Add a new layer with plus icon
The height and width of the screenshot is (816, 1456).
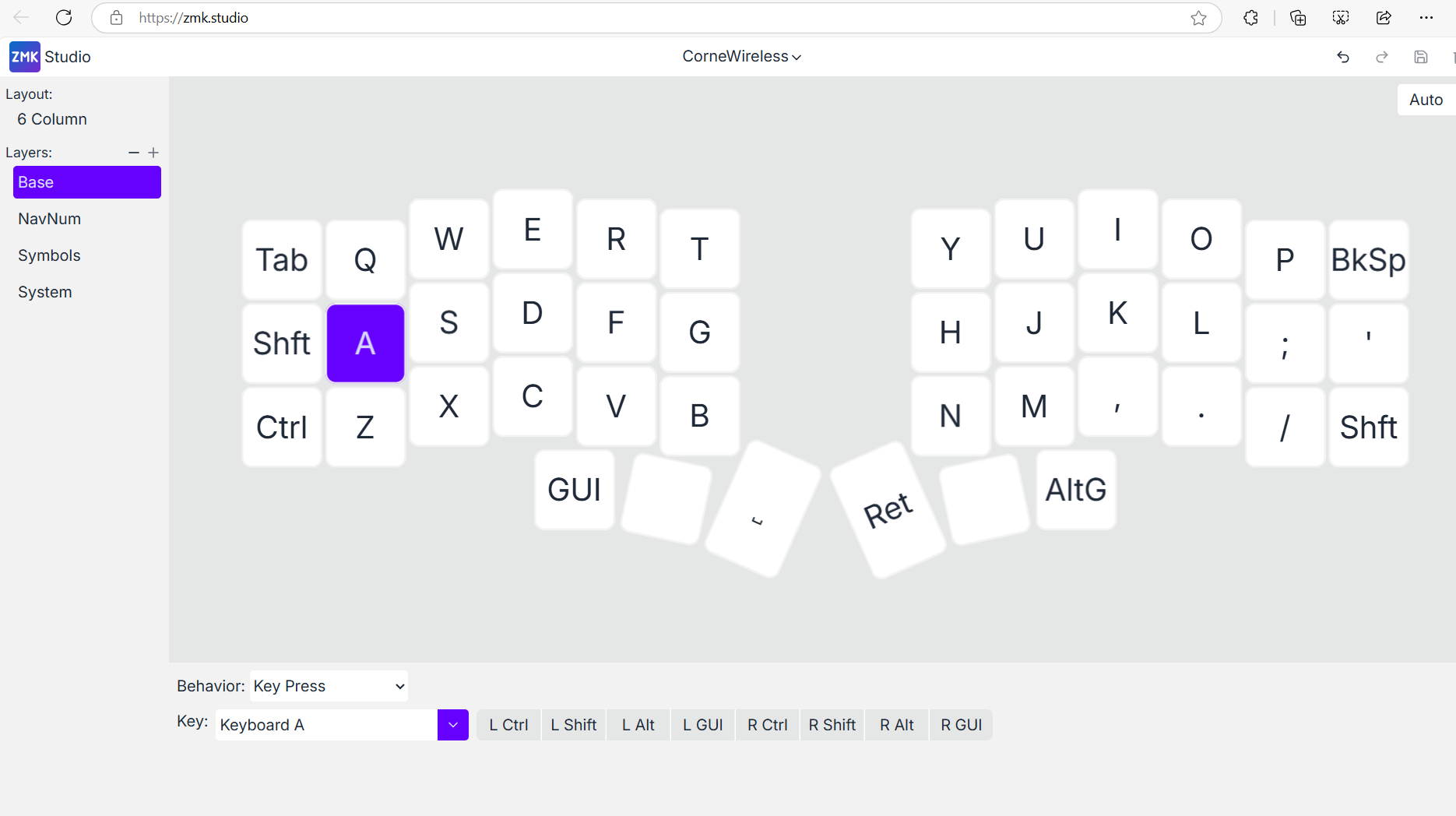tap(153, 153)
